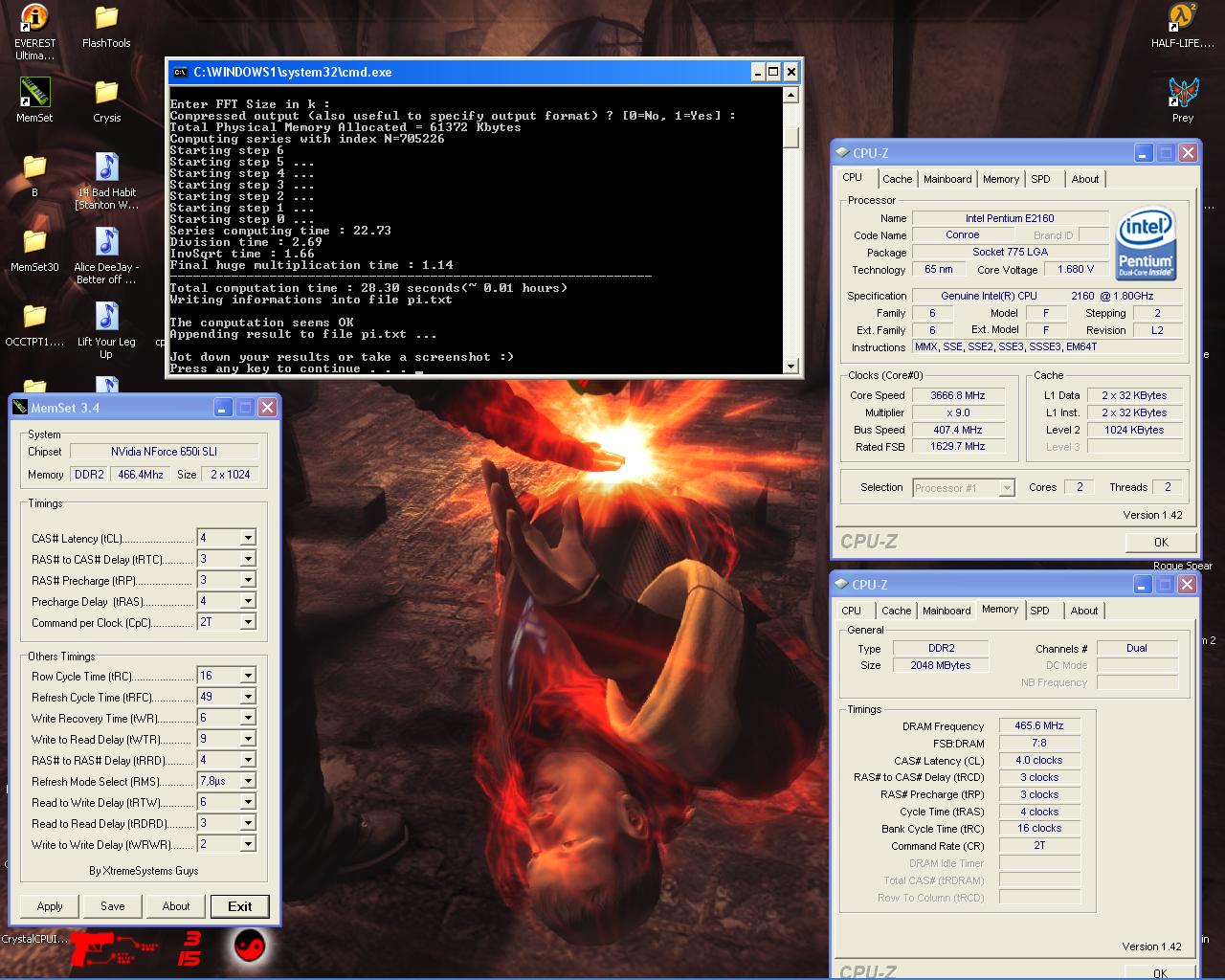
Task: Click OK in the upper CPU-Z window
Action: point(1161,542)
